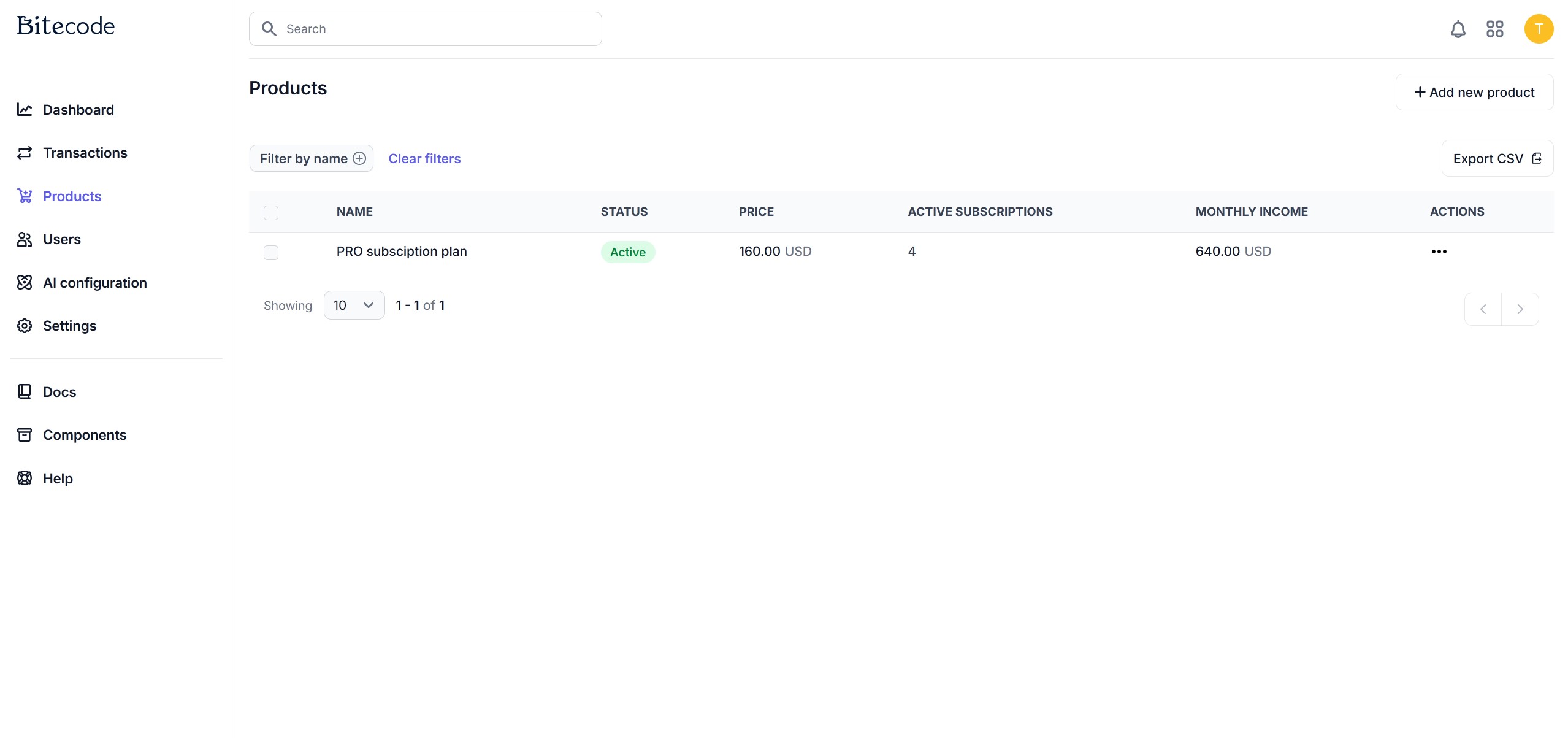The height and width of the screenshot is (738, 1568).
Task: Click the Add new product button
Action: click(1474, 93)
